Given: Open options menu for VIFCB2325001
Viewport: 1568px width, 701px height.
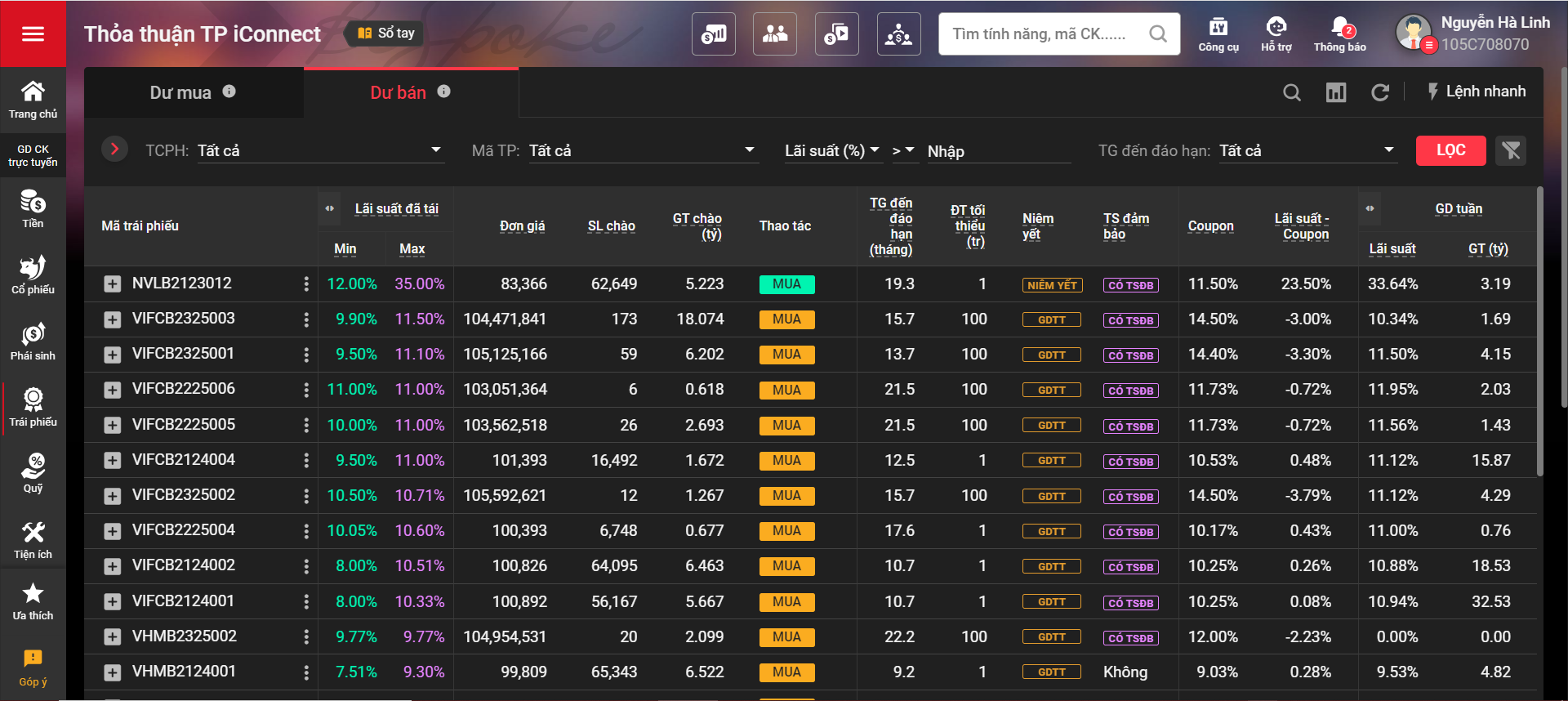Looking at the screenshot, I should [306, 355].
